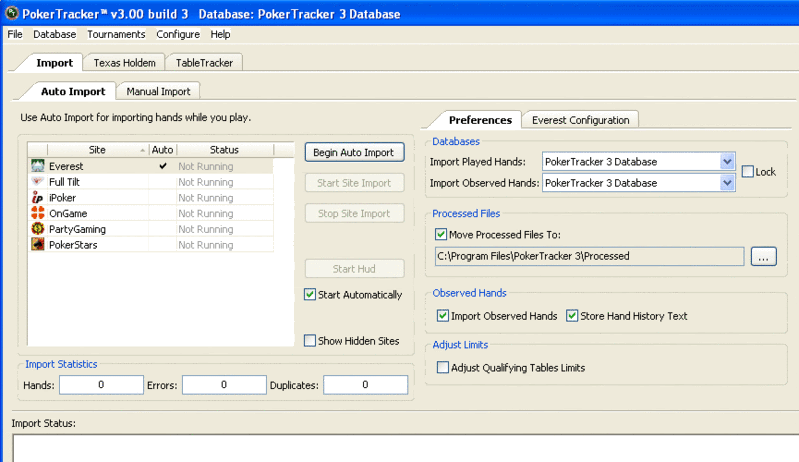Click the Start Site Import button
The image size is (799, 462).
(x=354, y=183)
